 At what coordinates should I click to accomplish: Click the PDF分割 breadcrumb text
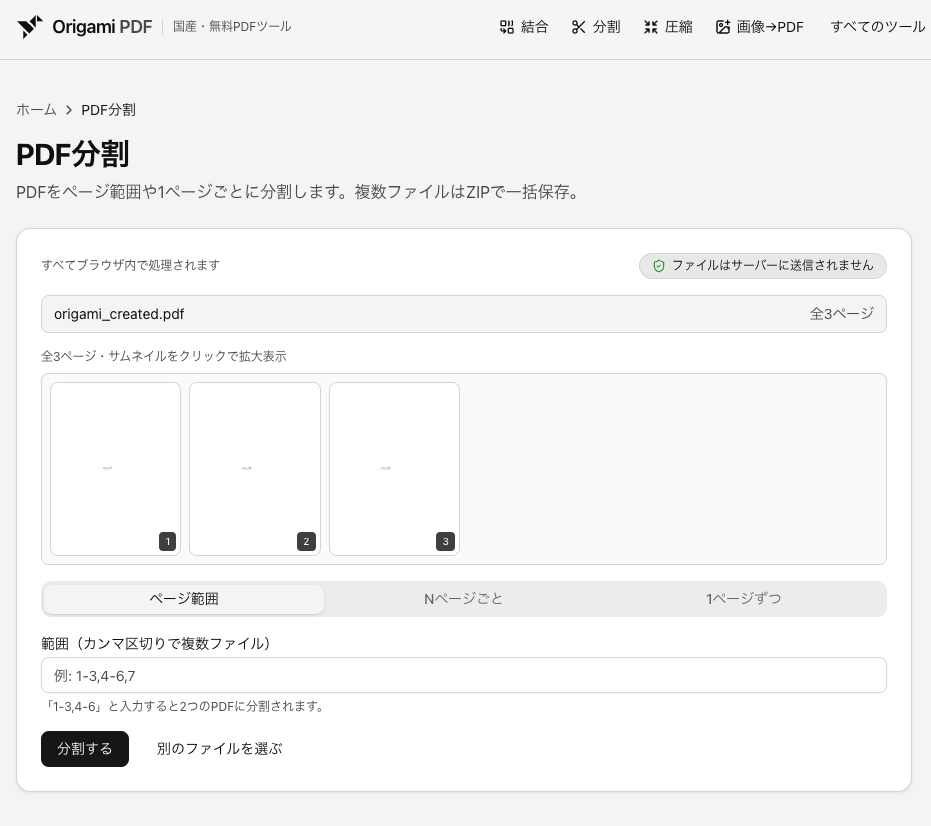[x=108, y=110]
